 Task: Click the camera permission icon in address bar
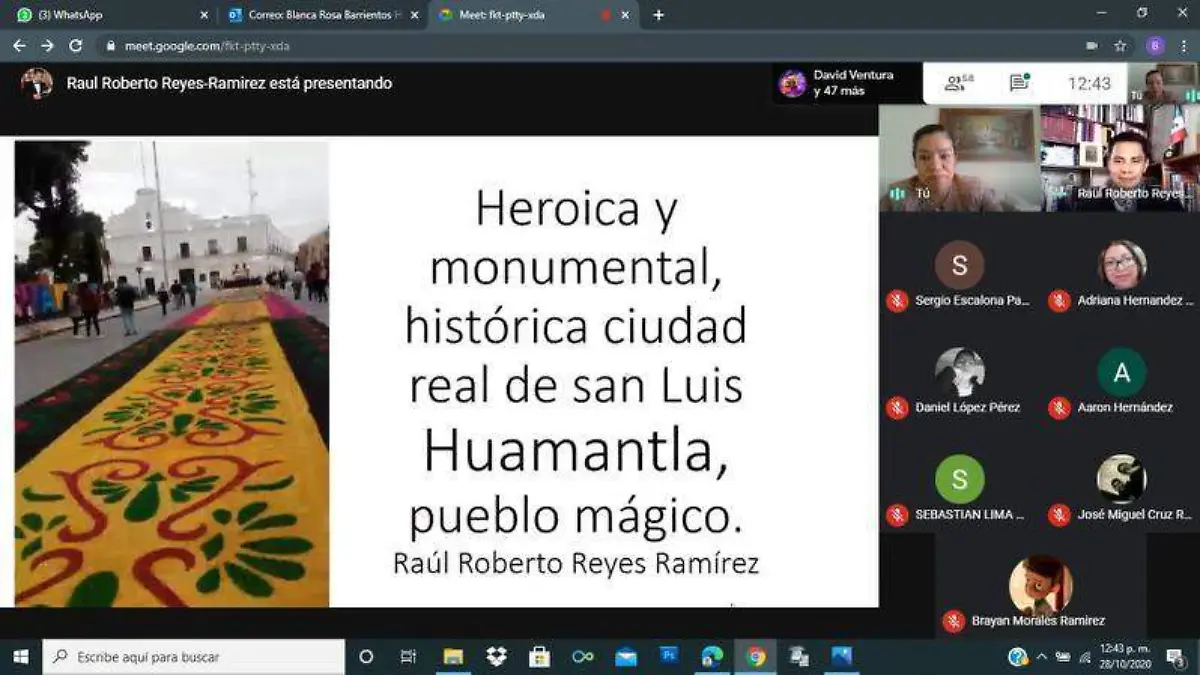pyautogui.click(x=1092, y=46)
